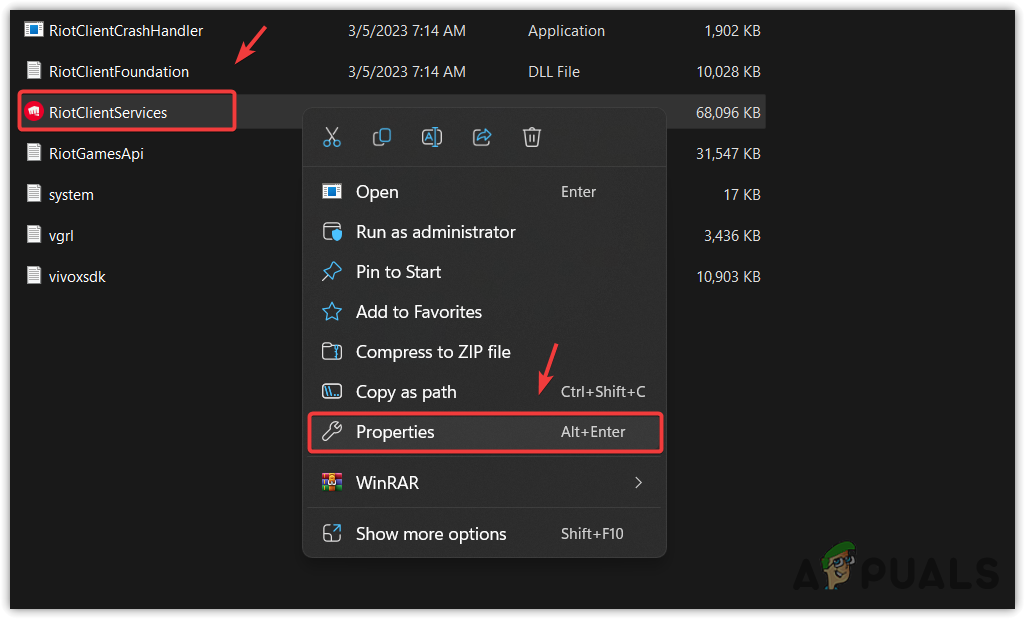Select the vgrl file in the list

(x=67, y=235)
